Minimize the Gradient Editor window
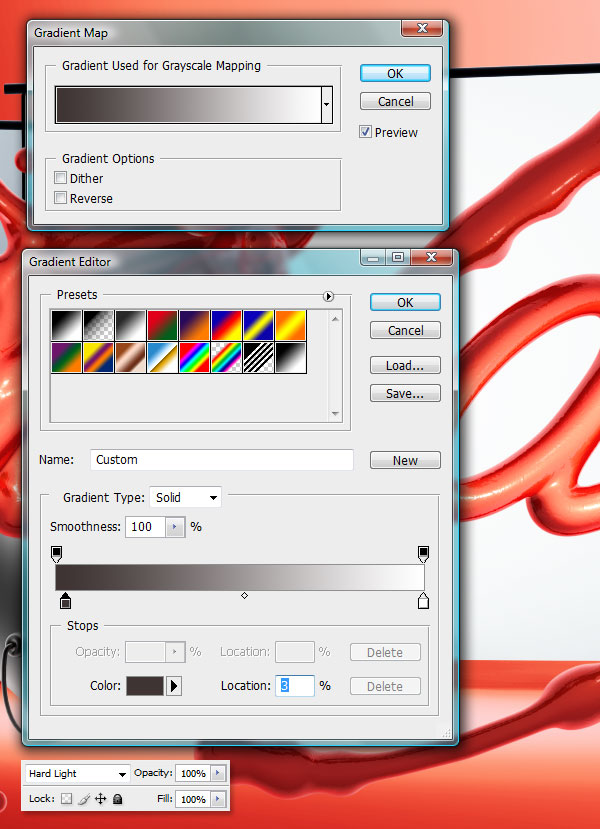 (373, 257)
